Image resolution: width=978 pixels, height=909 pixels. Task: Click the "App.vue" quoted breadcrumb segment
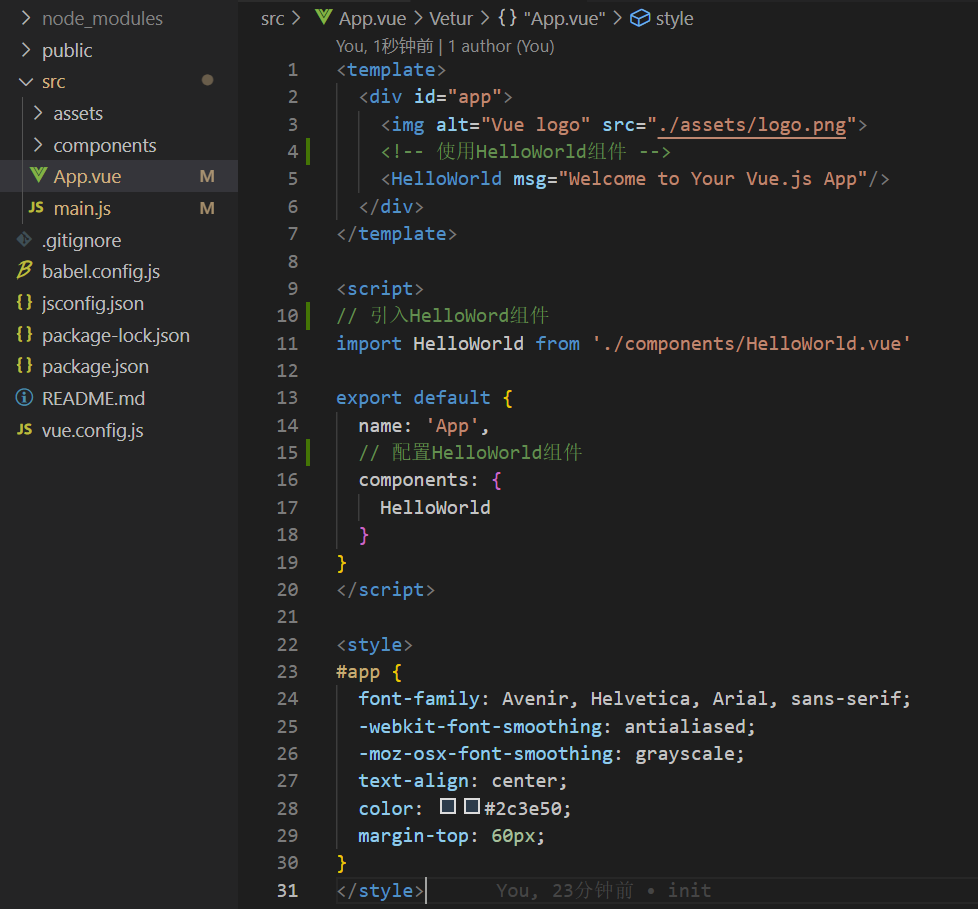pyautogui.click(x=564, y=19)
